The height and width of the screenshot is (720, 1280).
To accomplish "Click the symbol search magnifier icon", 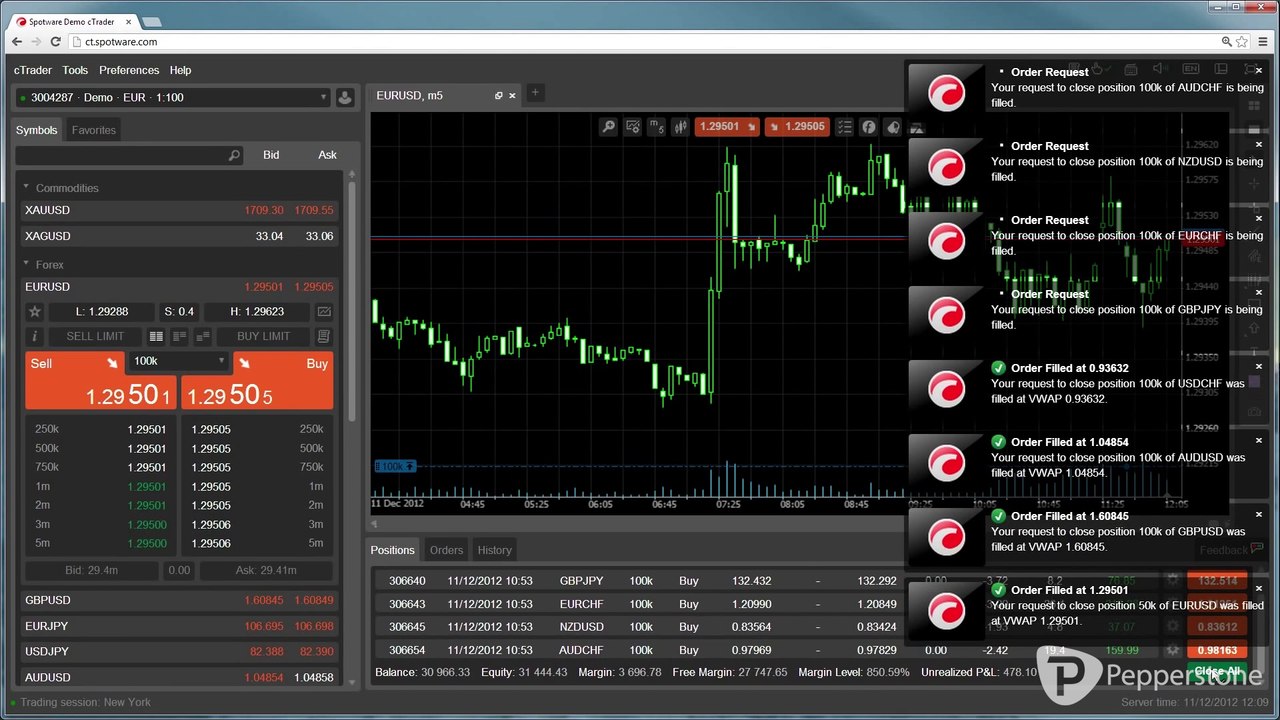I will pyautogui.click(x=234, y=156).
